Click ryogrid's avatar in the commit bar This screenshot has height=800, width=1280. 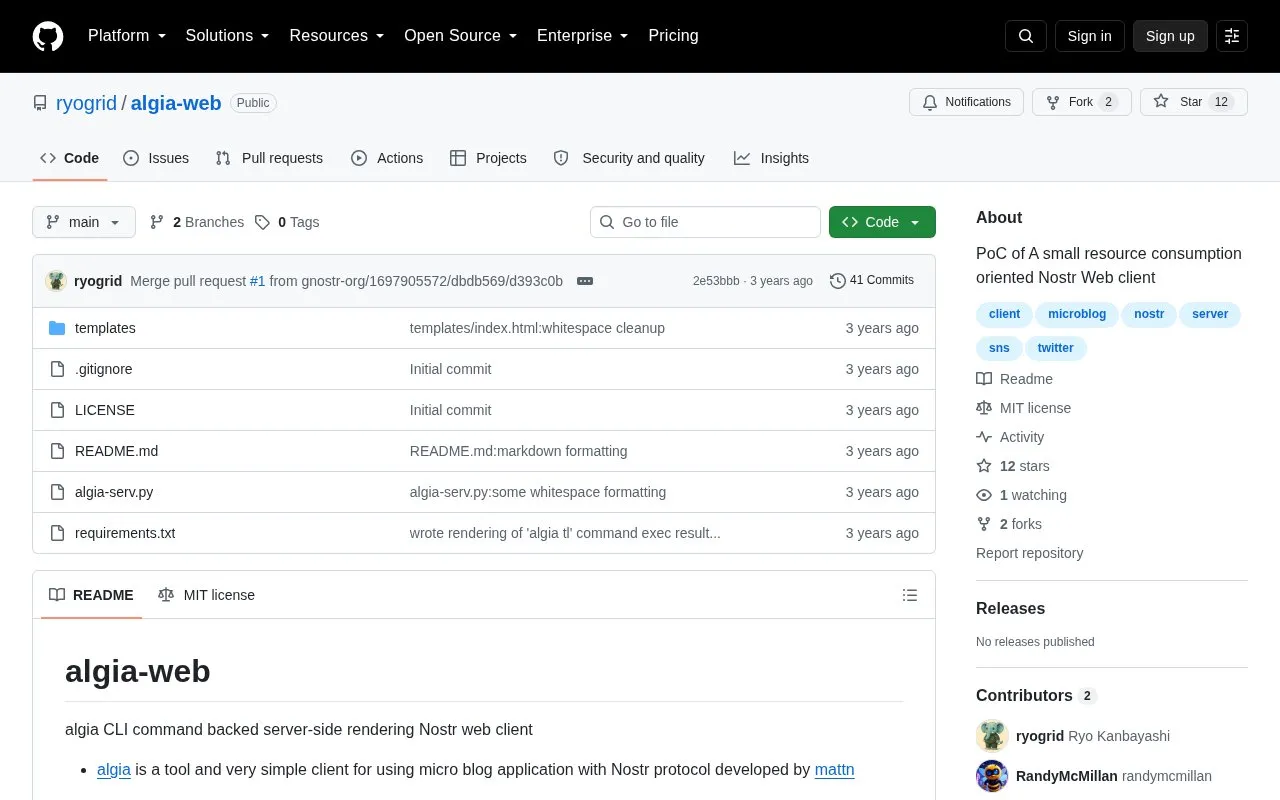coord(56,281)
